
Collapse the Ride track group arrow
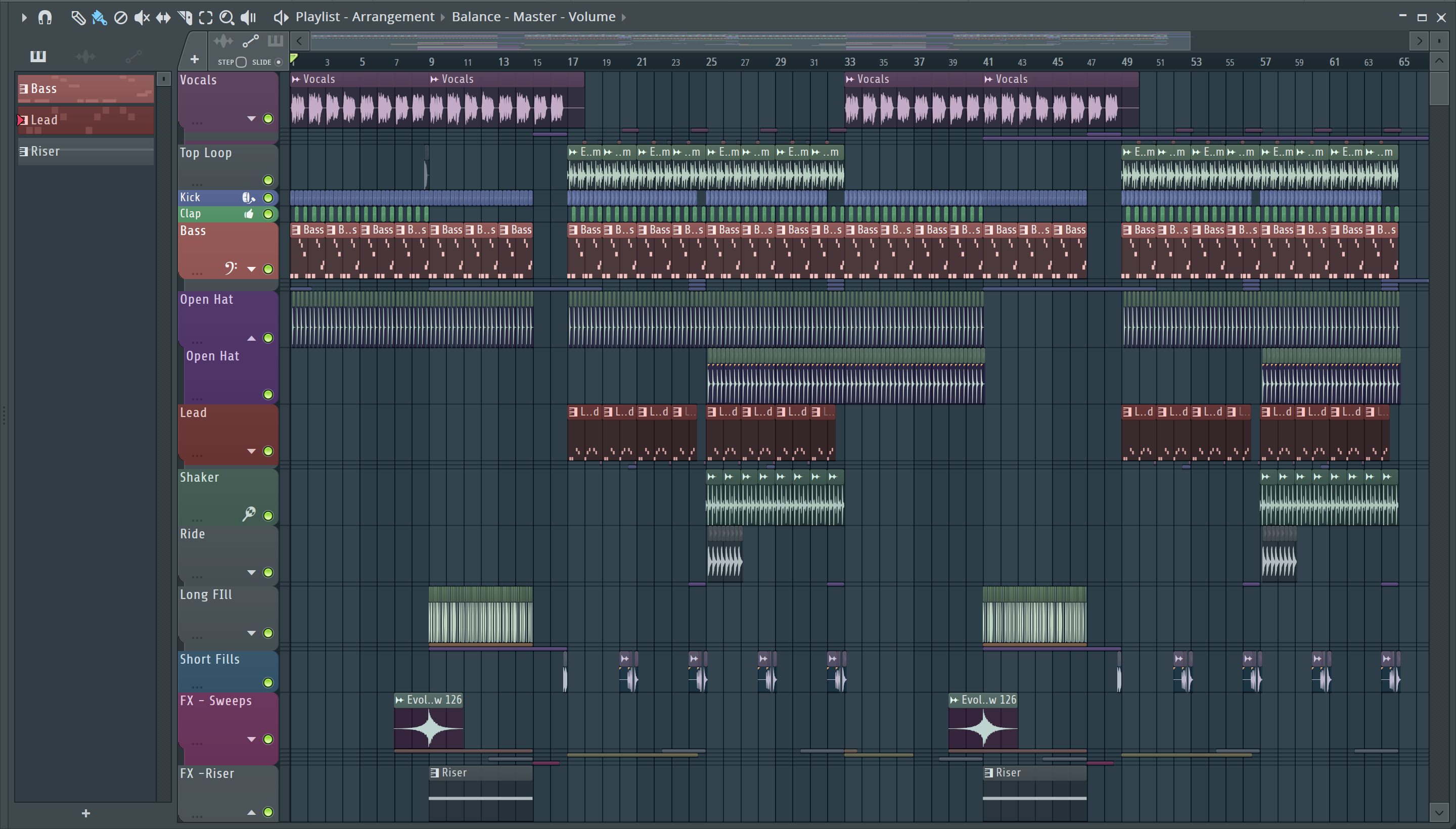(x=251, y=572)
